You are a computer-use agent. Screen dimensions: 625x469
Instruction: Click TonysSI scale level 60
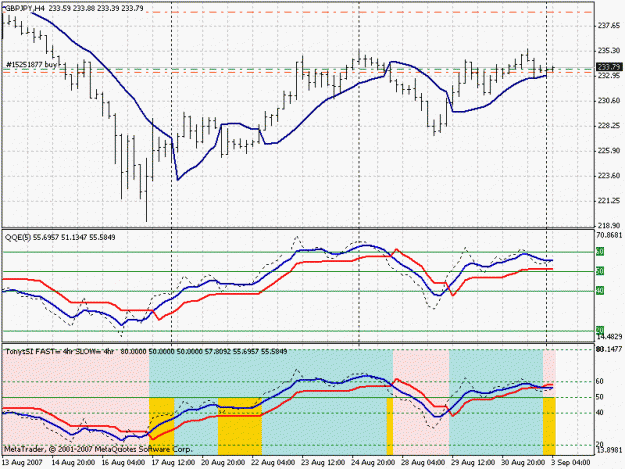click(x=600, y=381)
